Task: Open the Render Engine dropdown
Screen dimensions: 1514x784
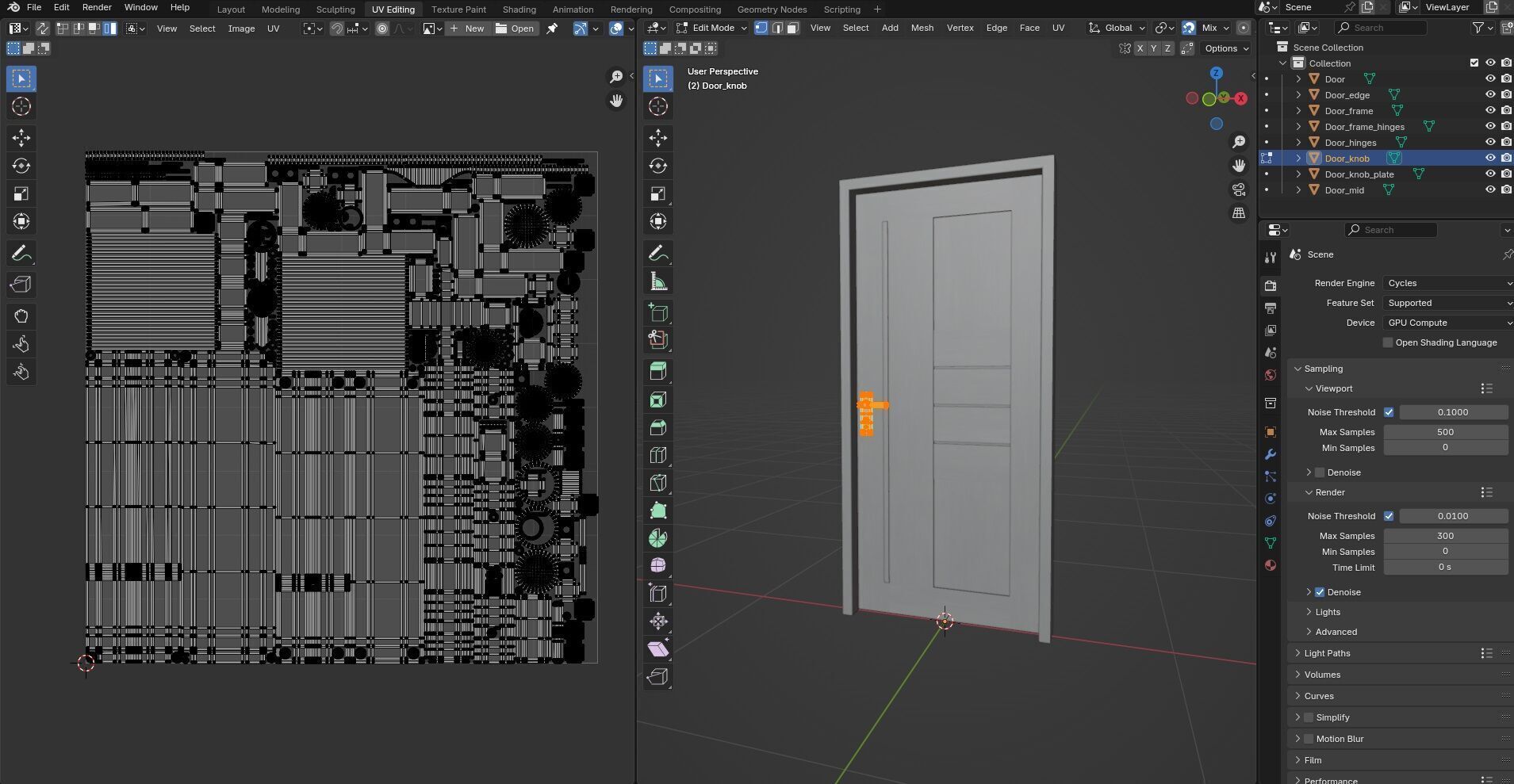Action: (1448, 283)
